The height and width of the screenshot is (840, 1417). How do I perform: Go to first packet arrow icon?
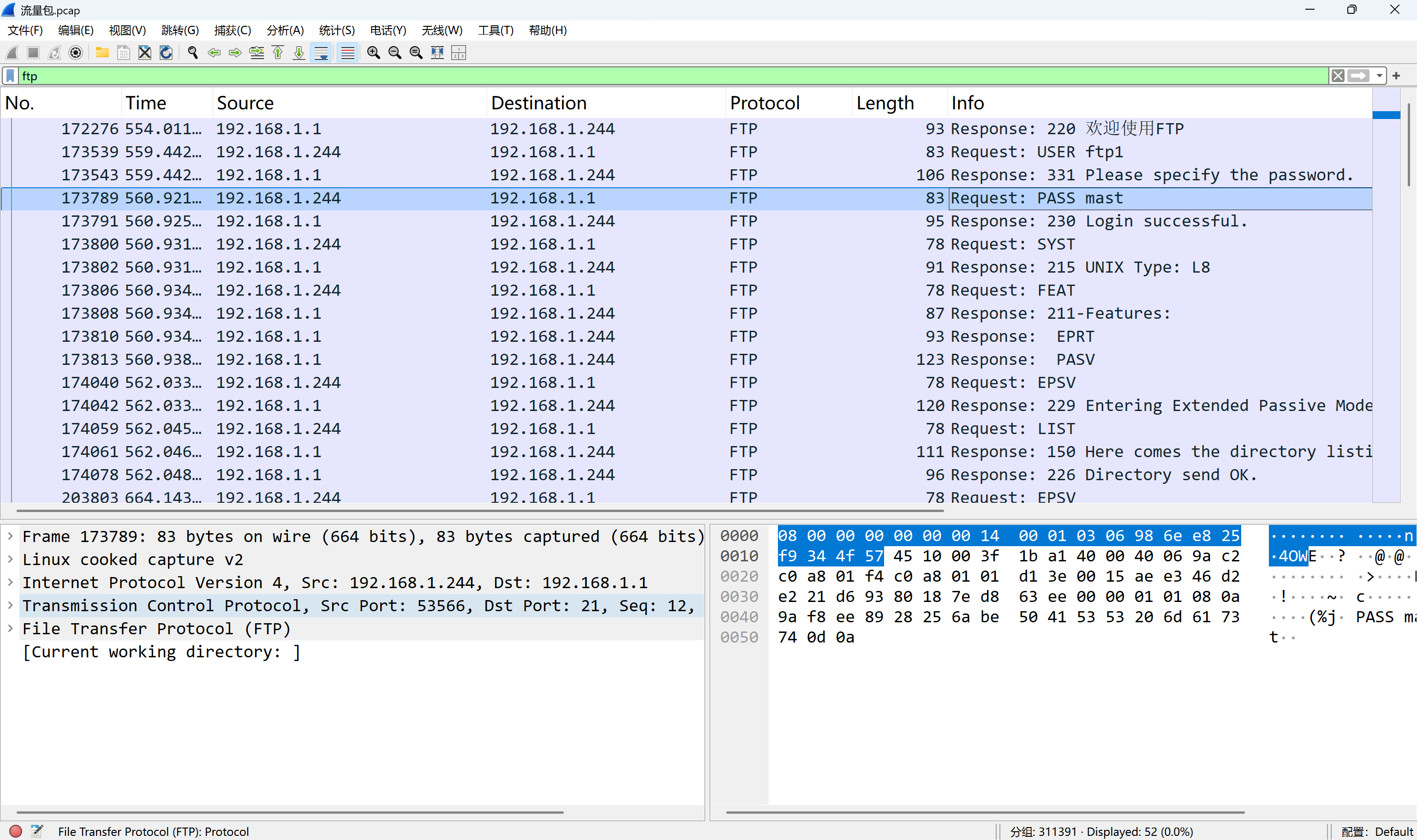click(278, 53)
